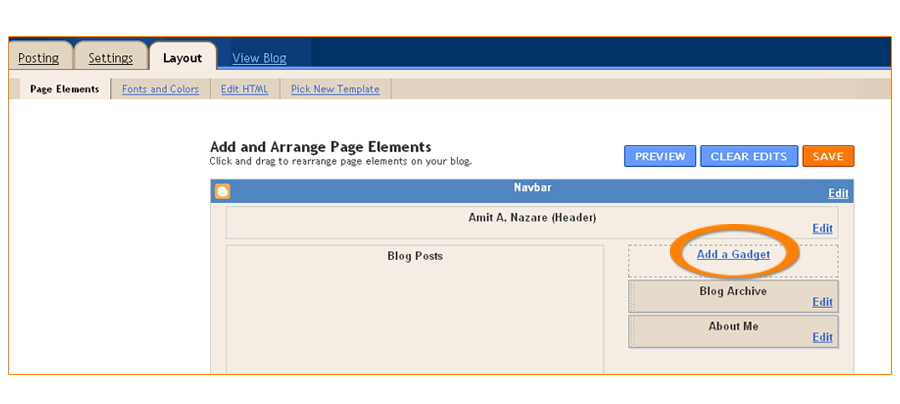
Task: Edit the Amit A. Nazare header
Action: (x=822, y=229)
